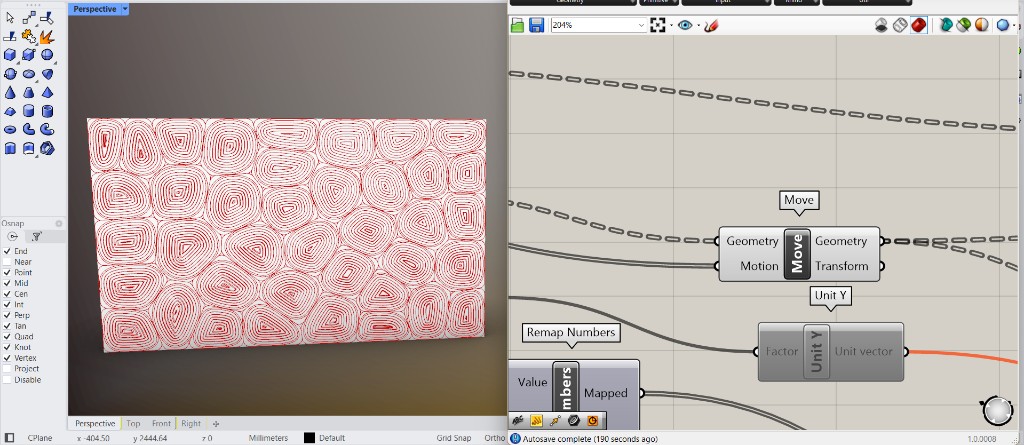Switch to the Front viewport tab
The image size is (1024, 445).
tap(161, 423)
